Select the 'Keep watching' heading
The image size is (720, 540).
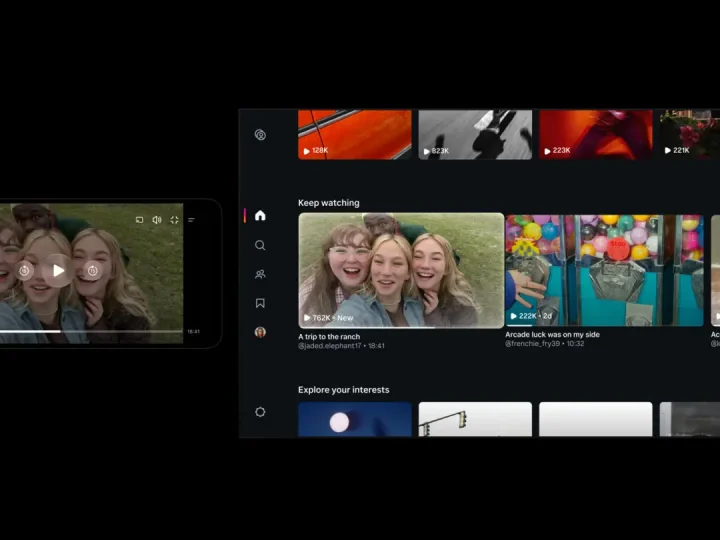329,203
